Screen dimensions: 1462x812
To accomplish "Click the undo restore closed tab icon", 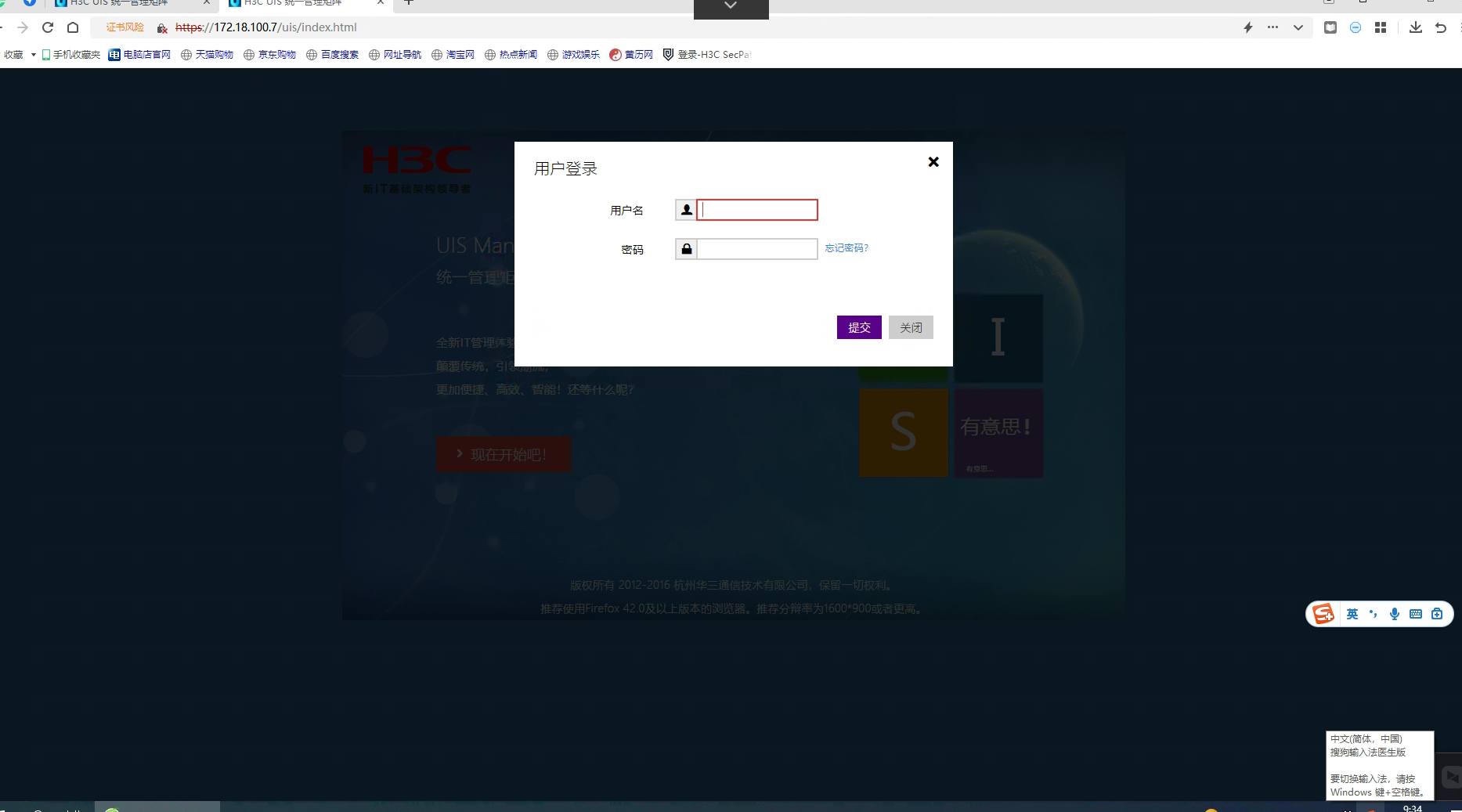I will pos(1441,27).
